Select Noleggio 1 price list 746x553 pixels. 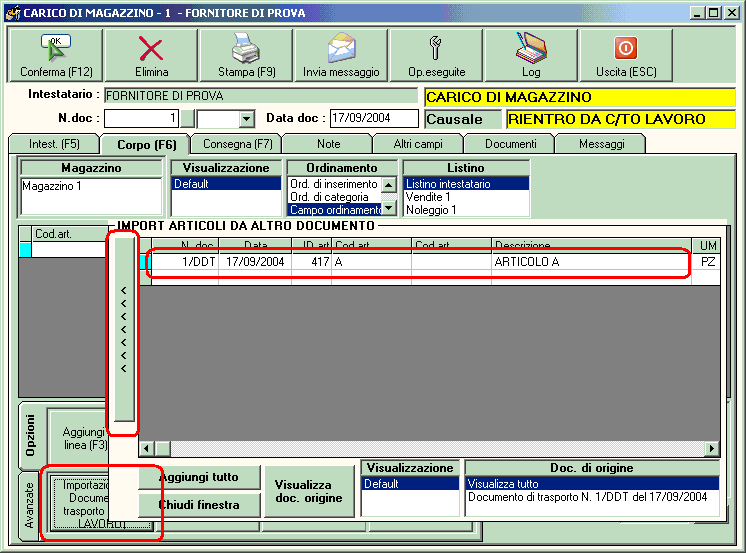[x=466, y=209]
